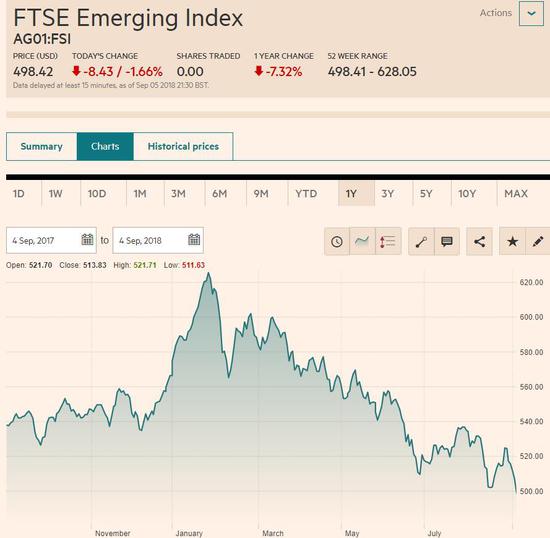The width and height of the screenshot is (550, 538).
Task: Open end date calendar picker icon
Action: pos(194,240)
